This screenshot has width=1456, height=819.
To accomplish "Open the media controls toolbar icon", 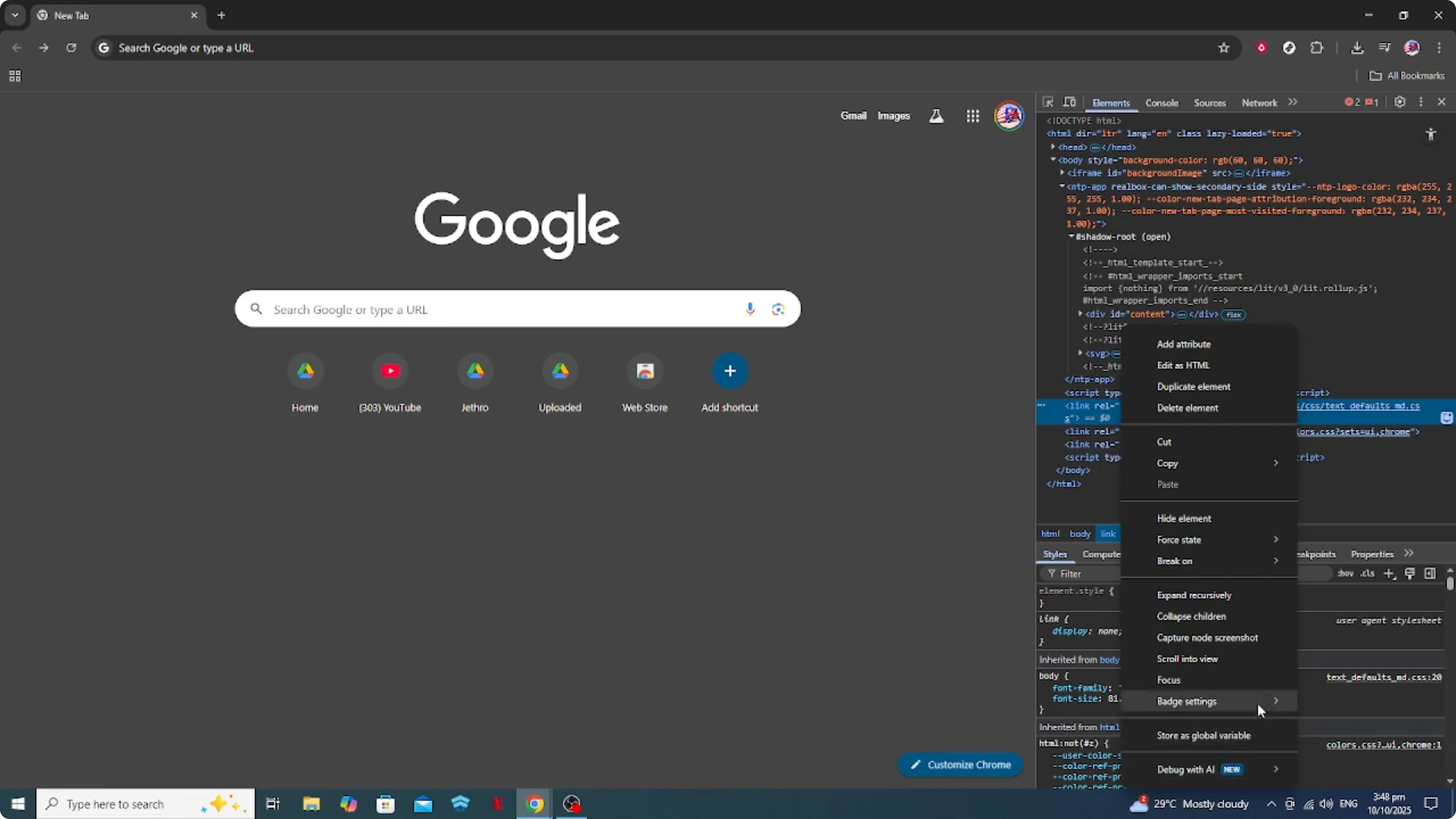I will (x=1384, y=48).
